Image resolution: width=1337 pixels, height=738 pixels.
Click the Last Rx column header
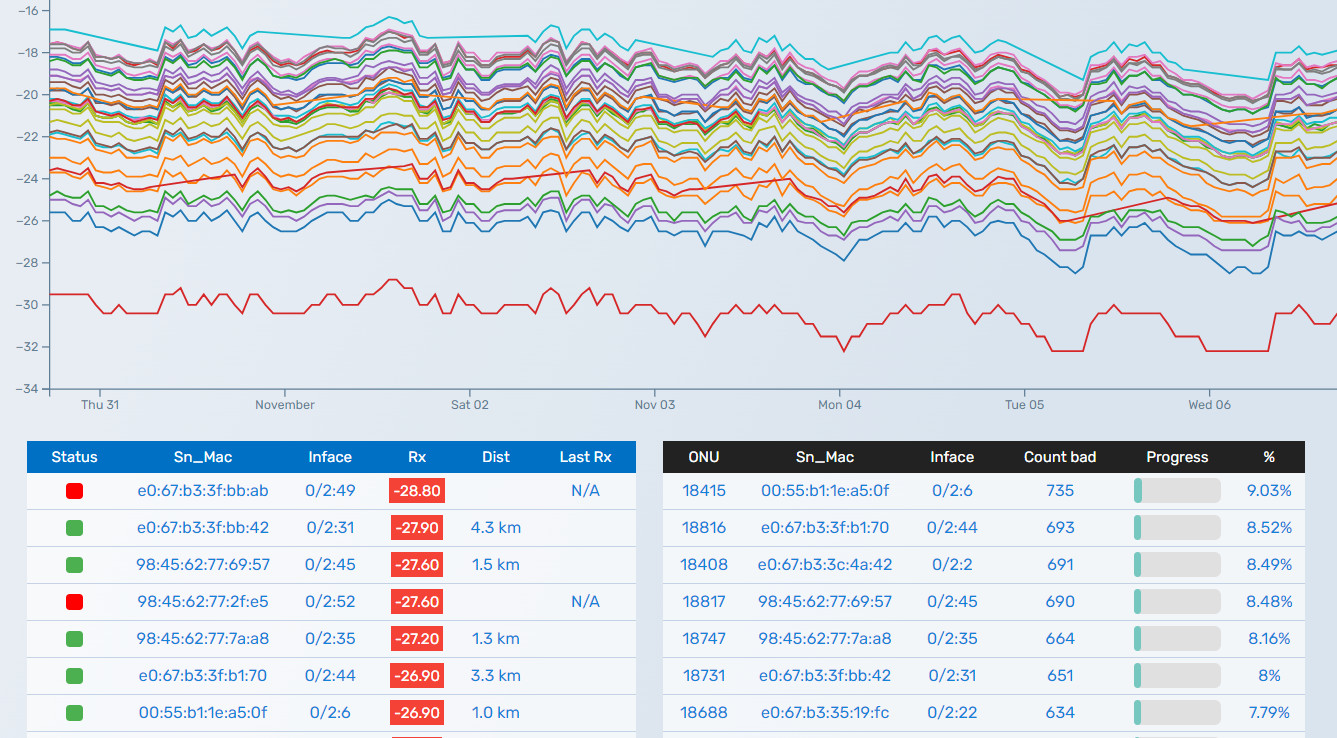pos(585,457)
